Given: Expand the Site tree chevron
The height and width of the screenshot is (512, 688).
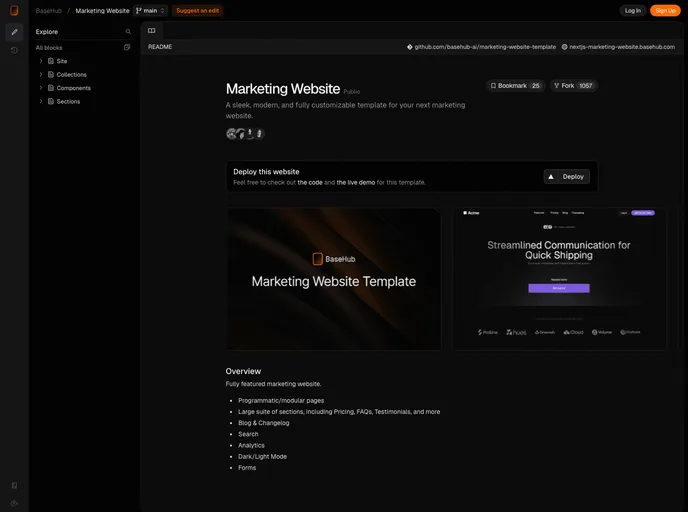Looking at the screenshot, I should click(41, 61).
